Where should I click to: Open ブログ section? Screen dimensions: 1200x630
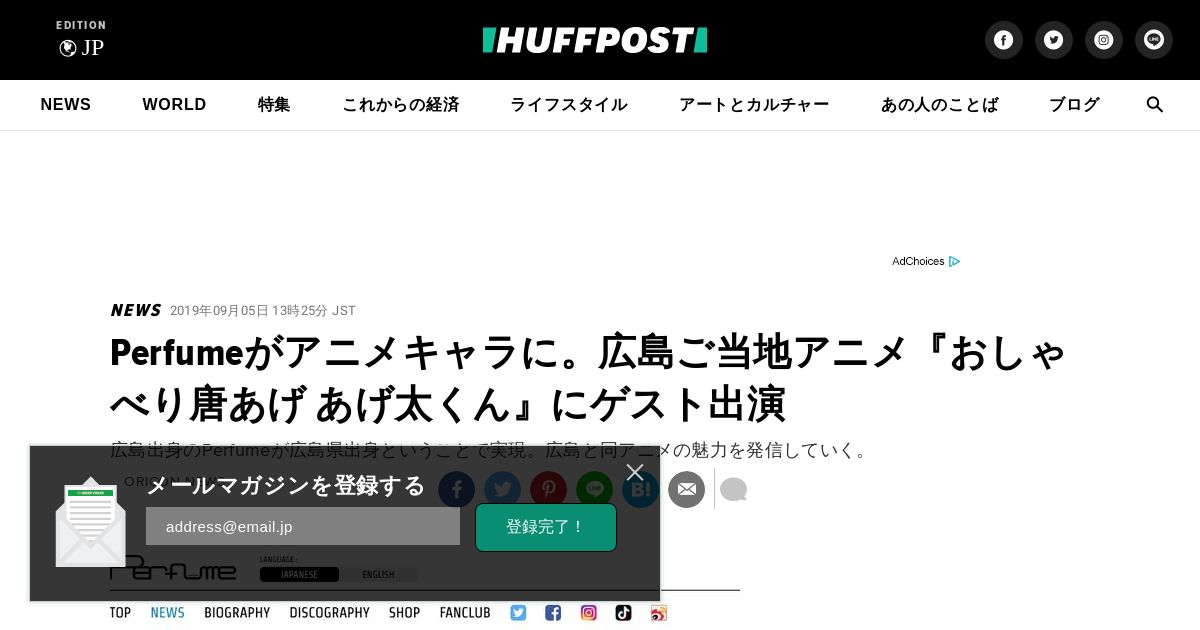[1074, 105]
